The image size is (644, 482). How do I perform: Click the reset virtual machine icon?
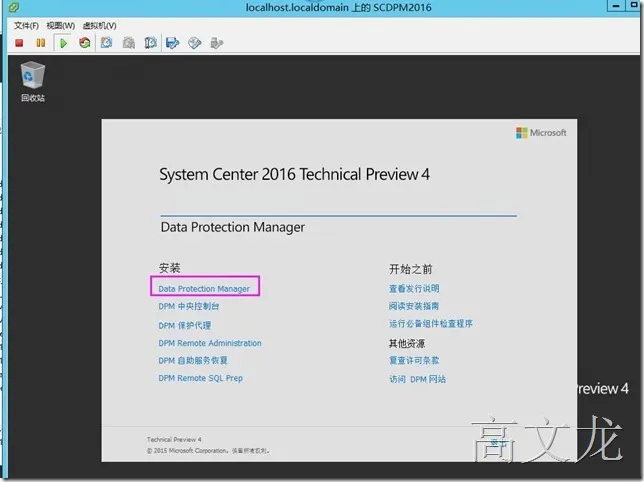(85, 43)
